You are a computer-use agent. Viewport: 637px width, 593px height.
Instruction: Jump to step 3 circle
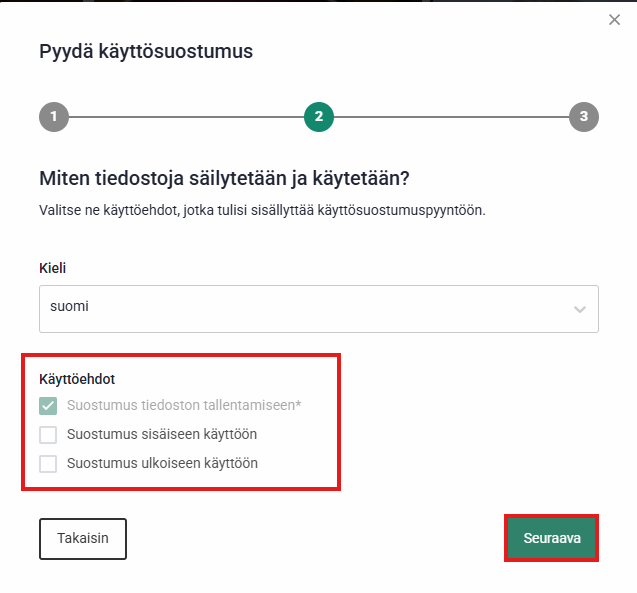coord(584,117)
